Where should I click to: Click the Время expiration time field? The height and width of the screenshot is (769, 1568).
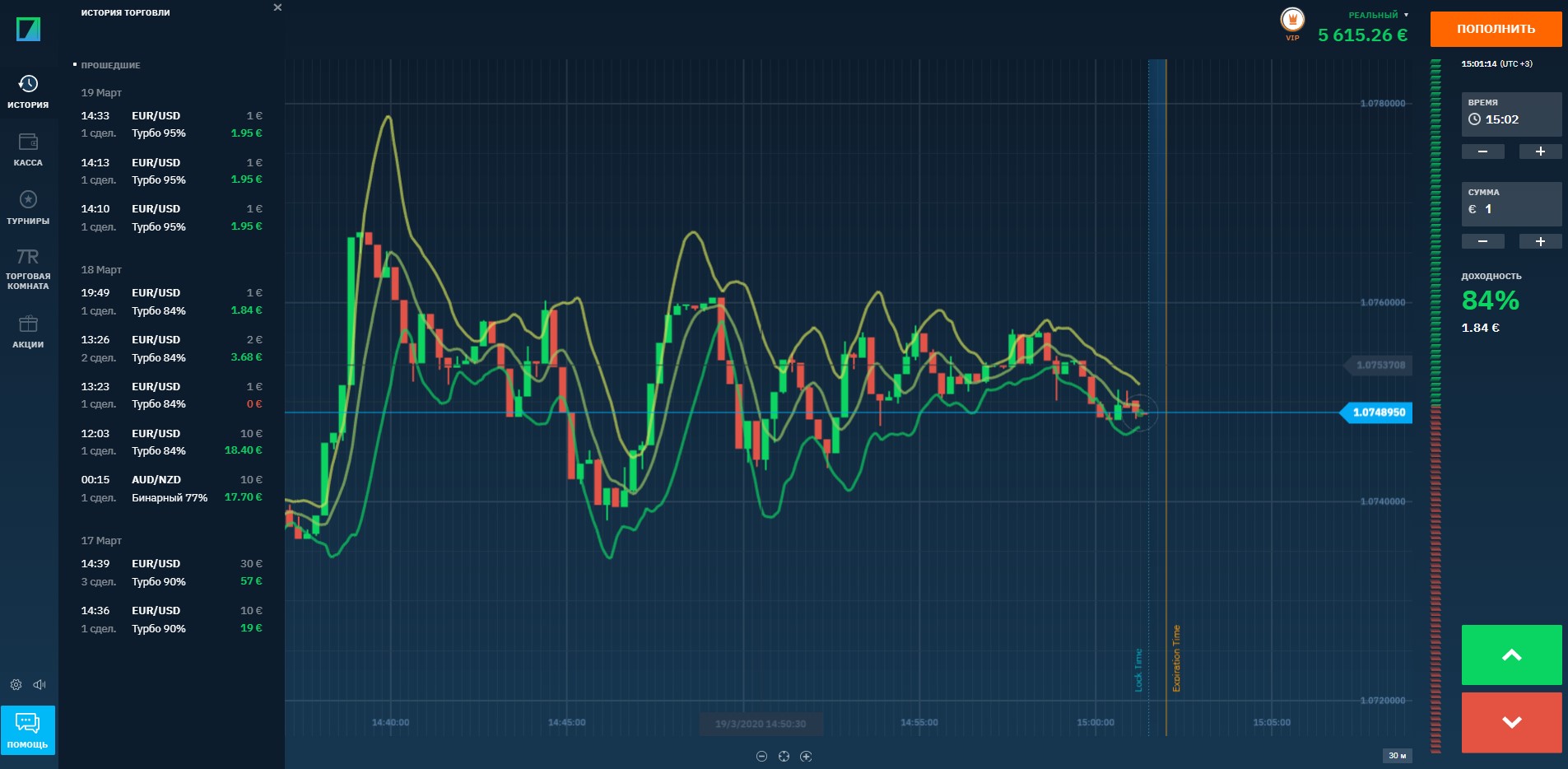1511,114
